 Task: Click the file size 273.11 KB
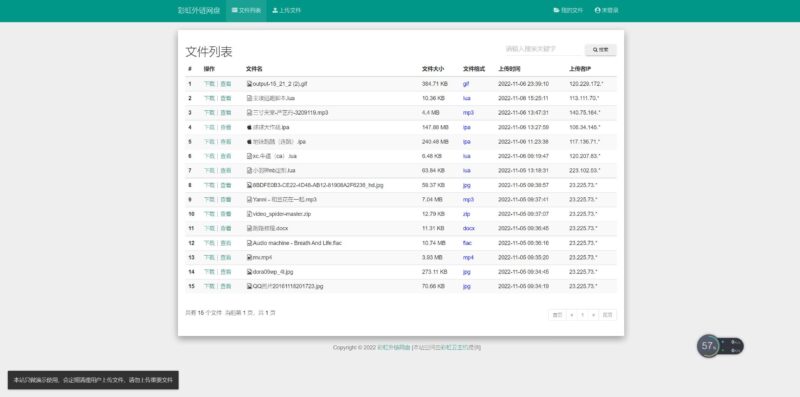tap(435, 272)
